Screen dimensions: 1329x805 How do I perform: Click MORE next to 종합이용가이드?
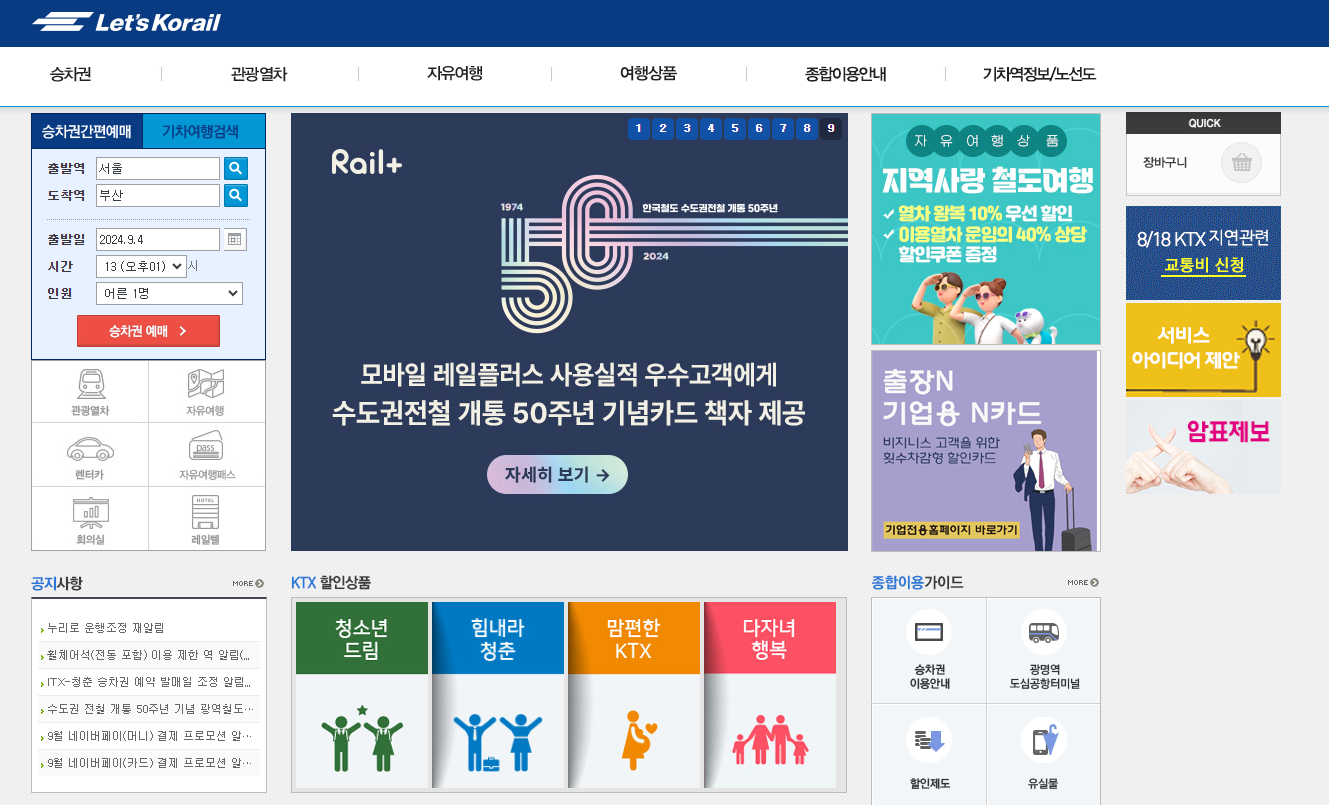point(1083,582)
